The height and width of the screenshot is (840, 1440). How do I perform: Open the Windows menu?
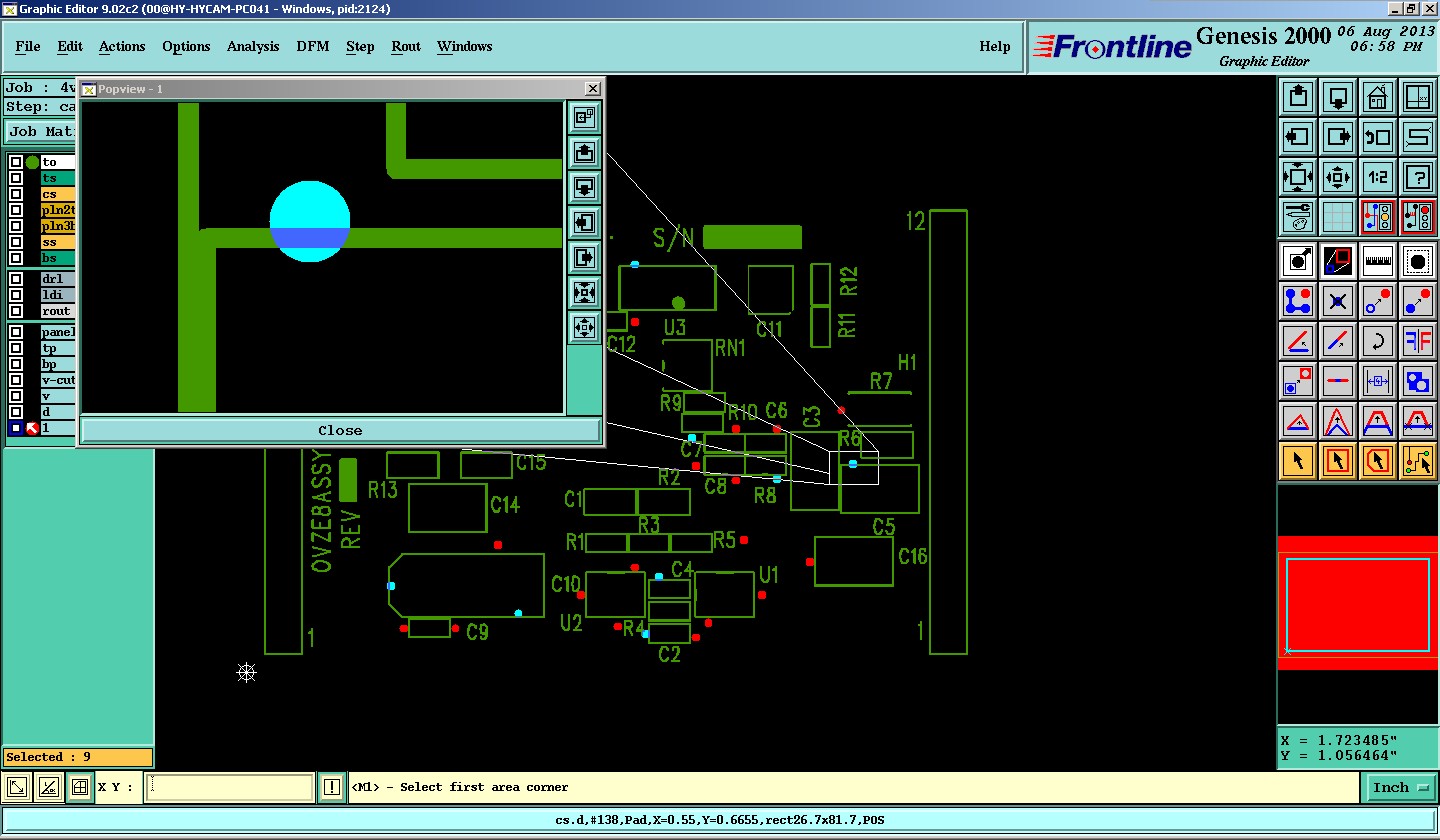pos(464,46)
